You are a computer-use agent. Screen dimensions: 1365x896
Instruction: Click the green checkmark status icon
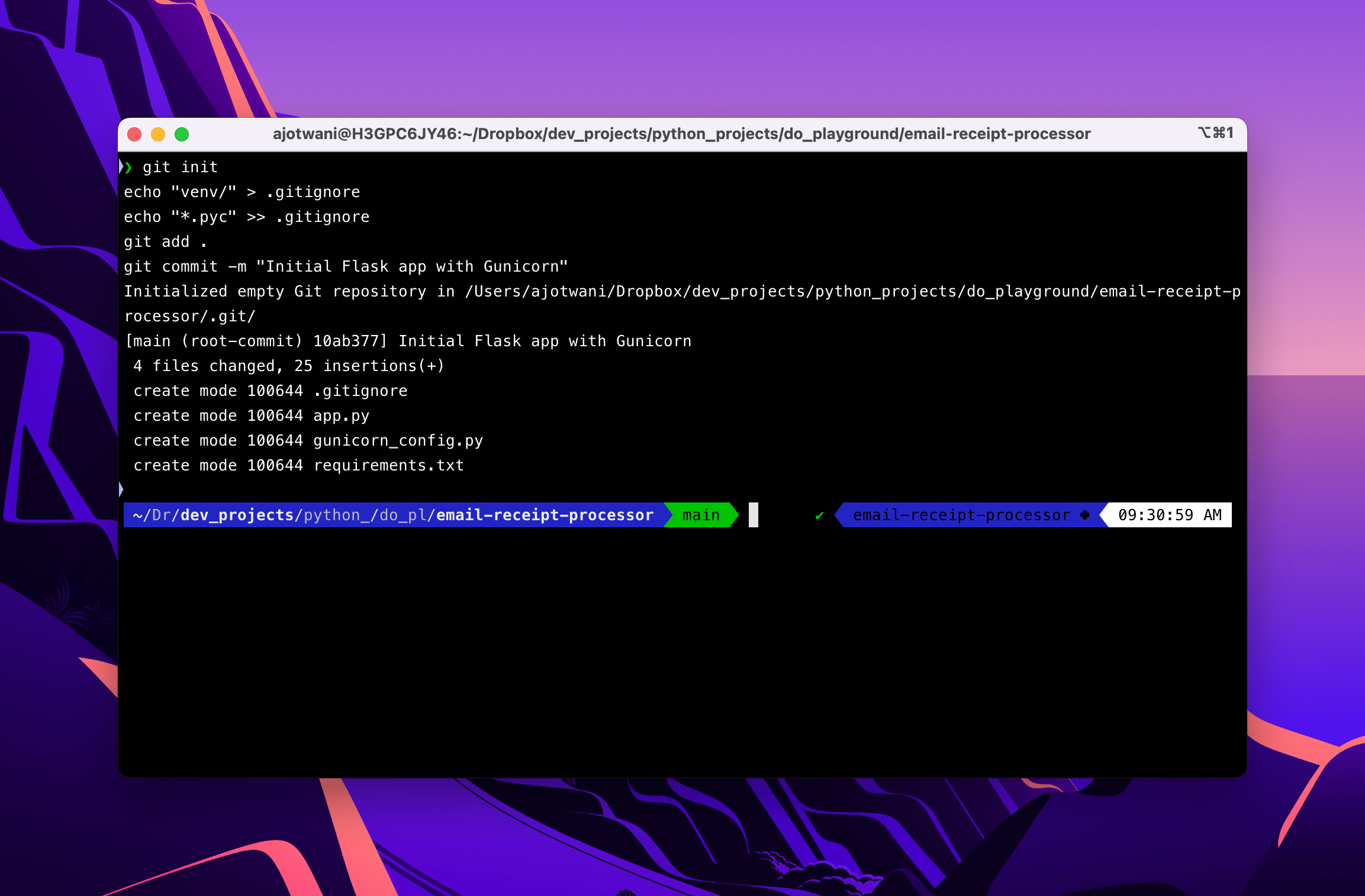pos(820,515)
